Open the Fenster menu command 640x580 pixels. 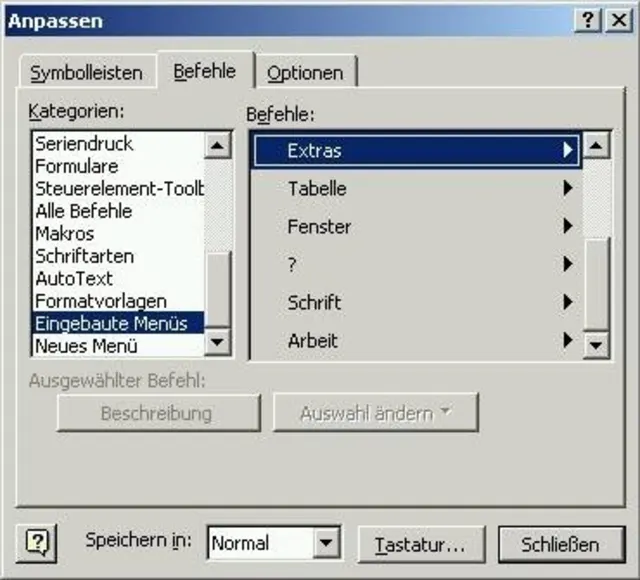coord(319,227)
